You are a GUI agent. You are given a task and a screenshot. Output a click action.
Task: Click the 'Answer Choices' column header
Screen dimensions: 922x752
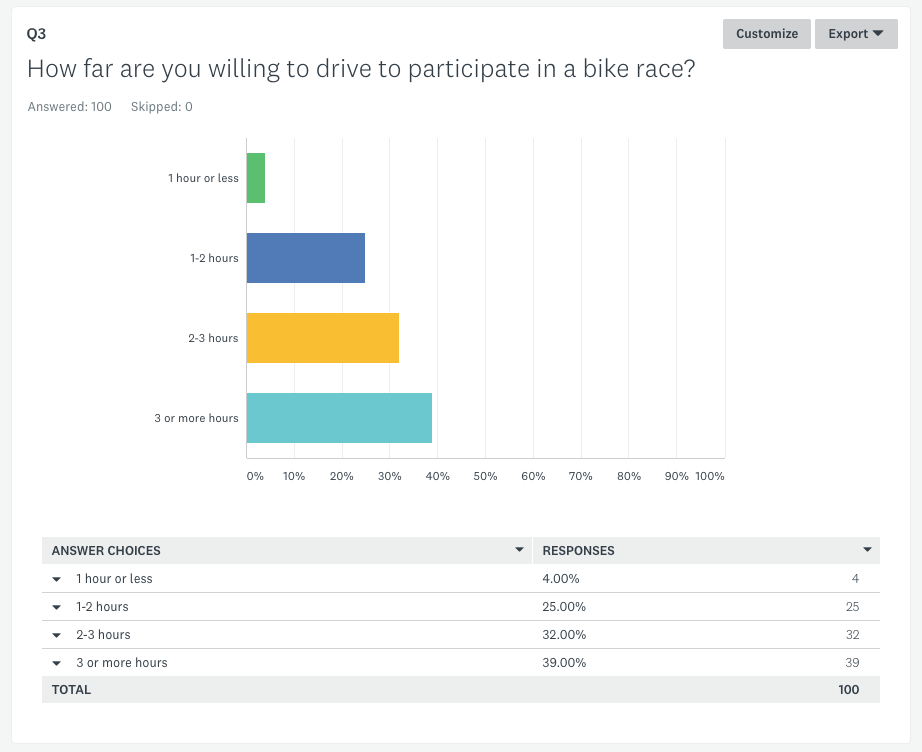pos(106,551)
